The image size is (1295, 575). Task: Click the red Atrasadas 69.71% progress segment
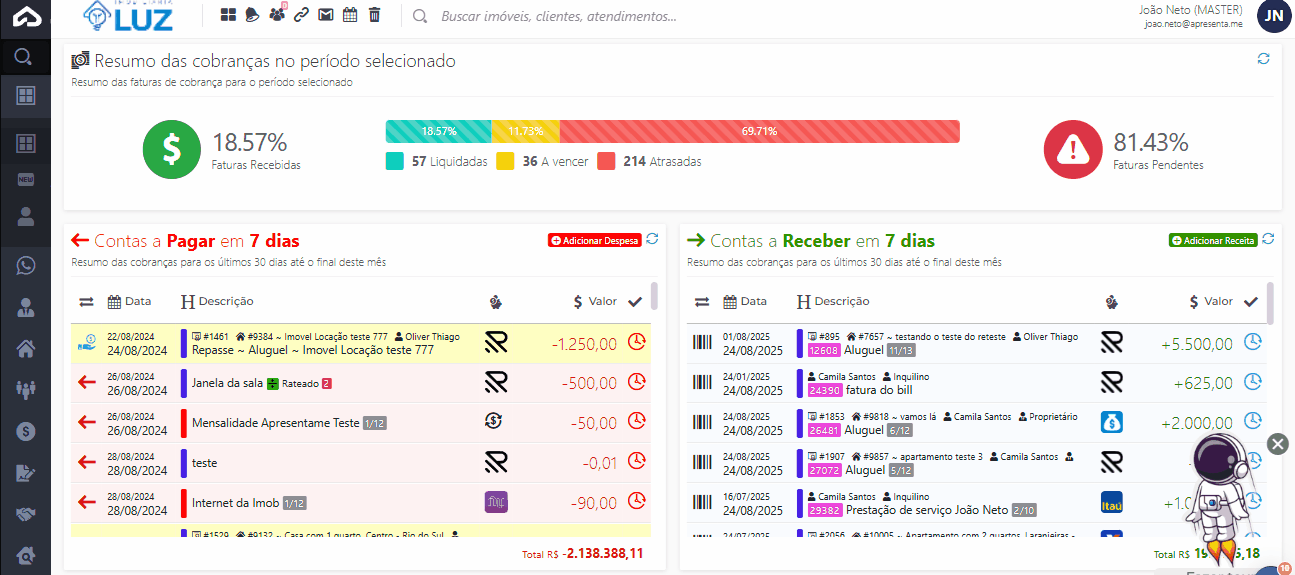click(759, 131)
